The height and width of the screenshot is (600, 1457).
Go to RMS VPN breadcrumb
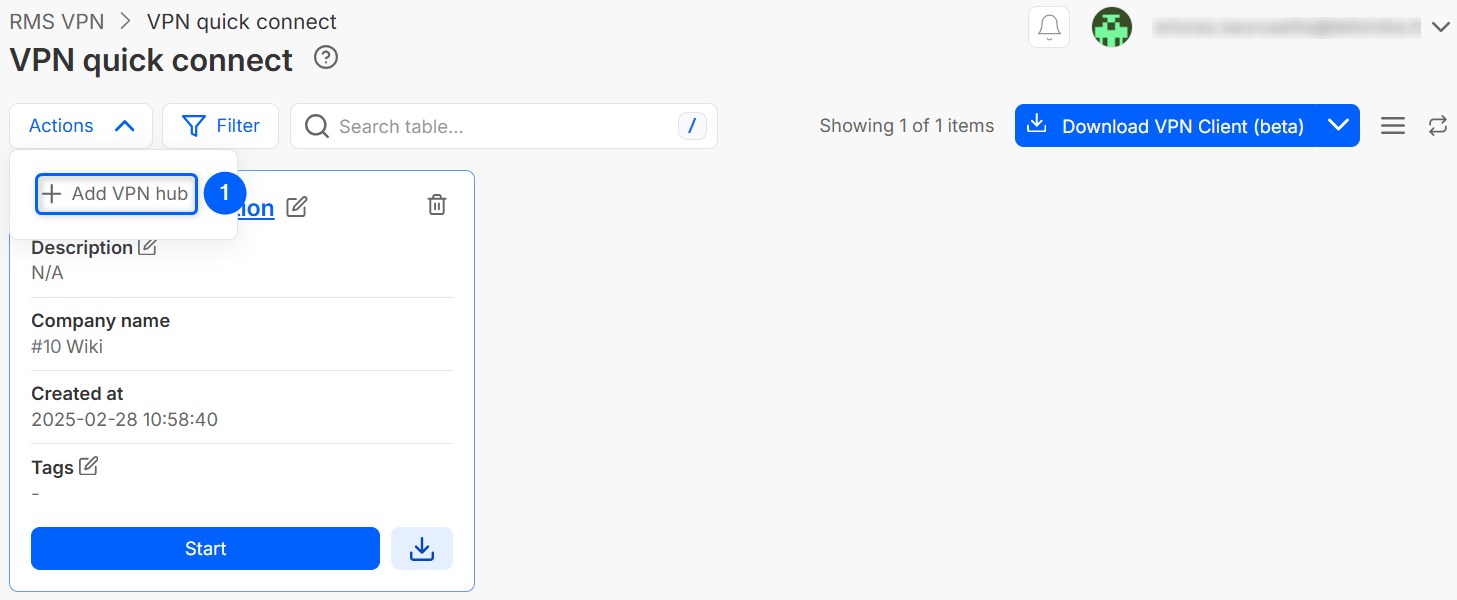56,21
